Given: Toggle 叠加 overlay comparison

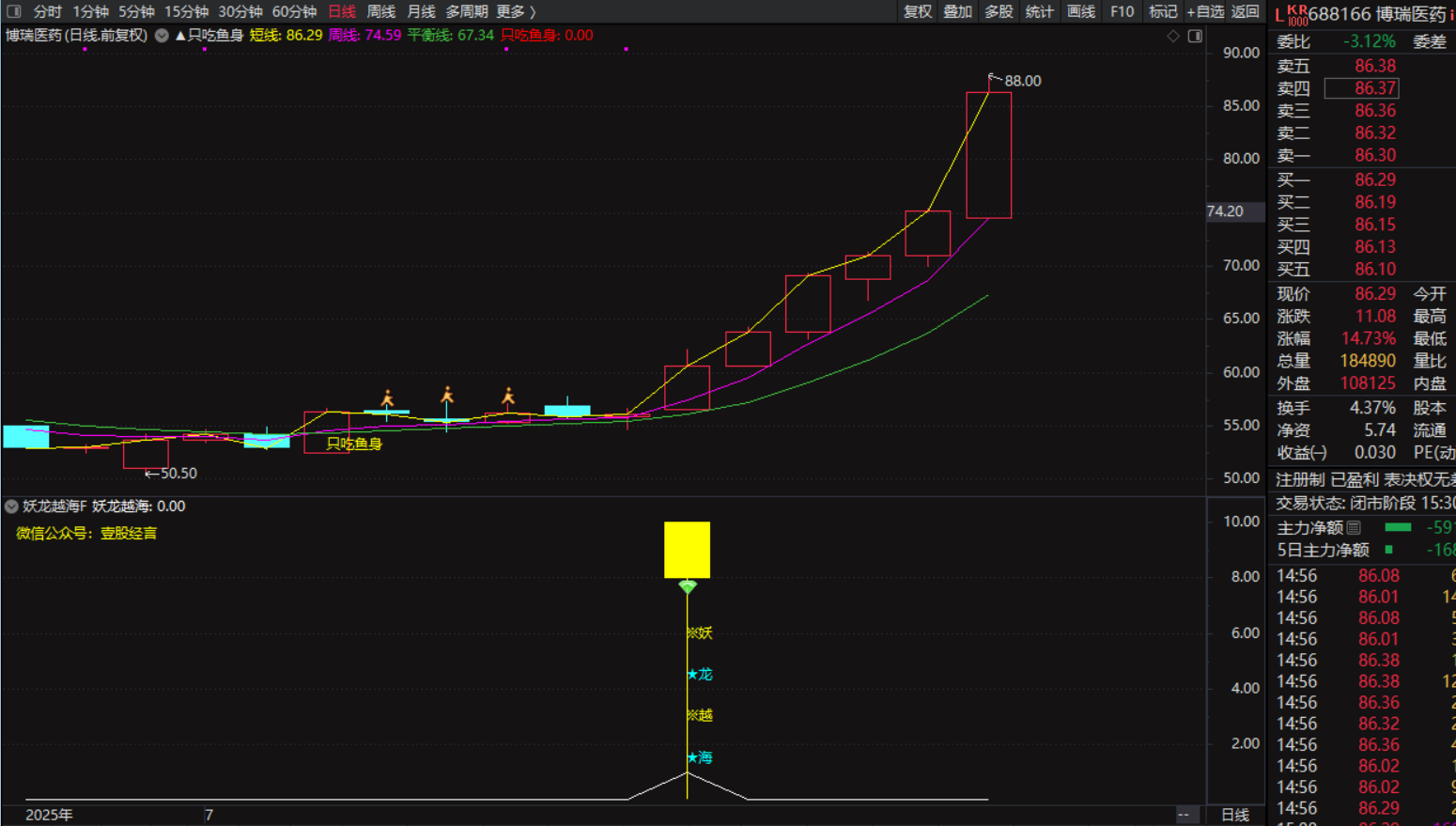Looking at the screenshot, I should tap(957, 11).
